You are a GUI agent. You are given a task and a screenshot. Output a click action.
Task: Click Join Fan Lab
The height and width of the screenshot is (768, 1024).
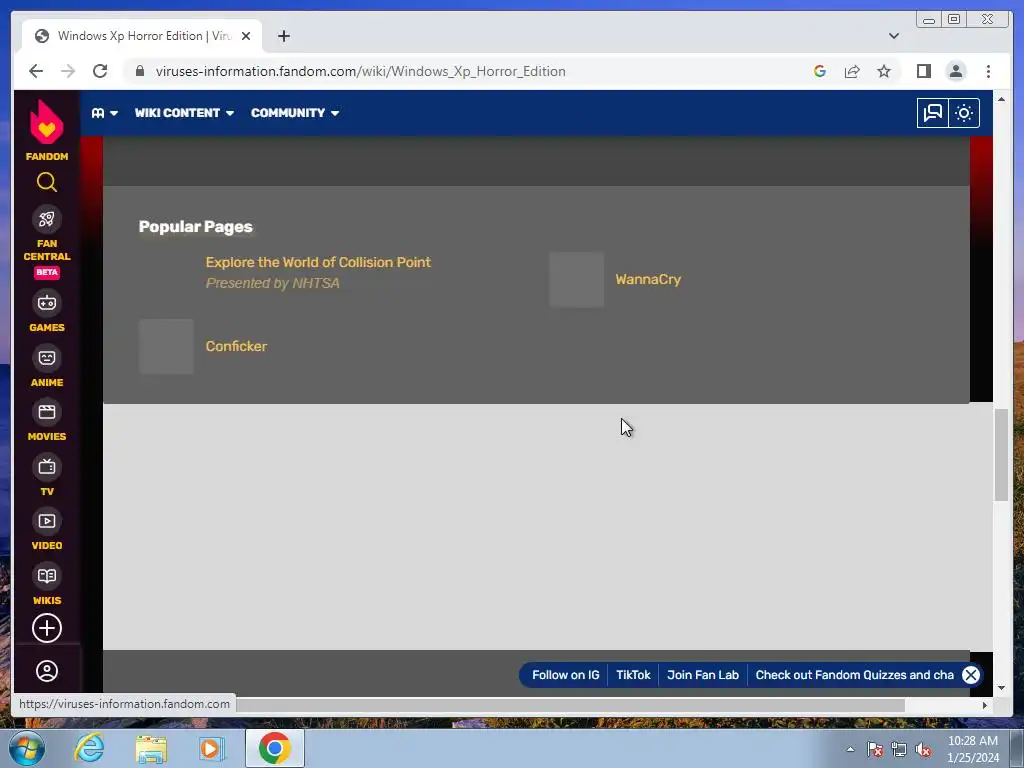703,675
